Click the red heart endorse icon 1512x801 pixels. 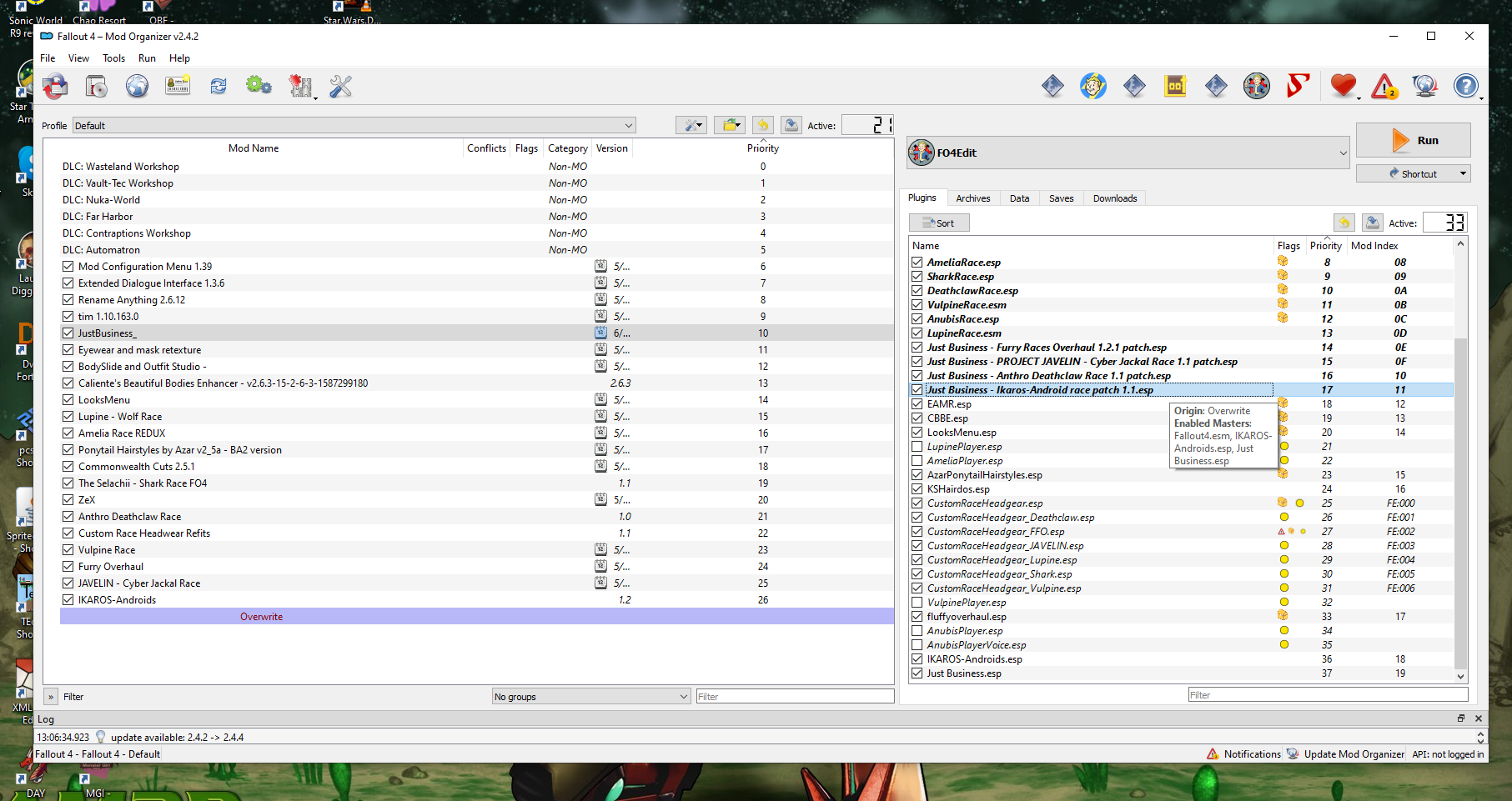[1344, 86]
